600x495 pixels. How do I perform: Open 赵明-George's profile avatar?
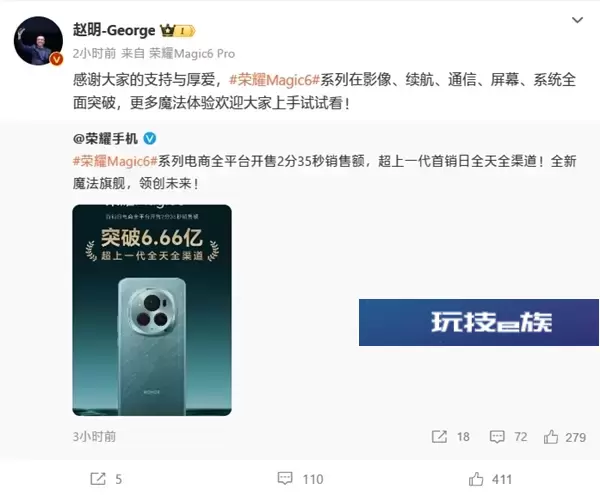pyautogui.click(x=38, y=41)
